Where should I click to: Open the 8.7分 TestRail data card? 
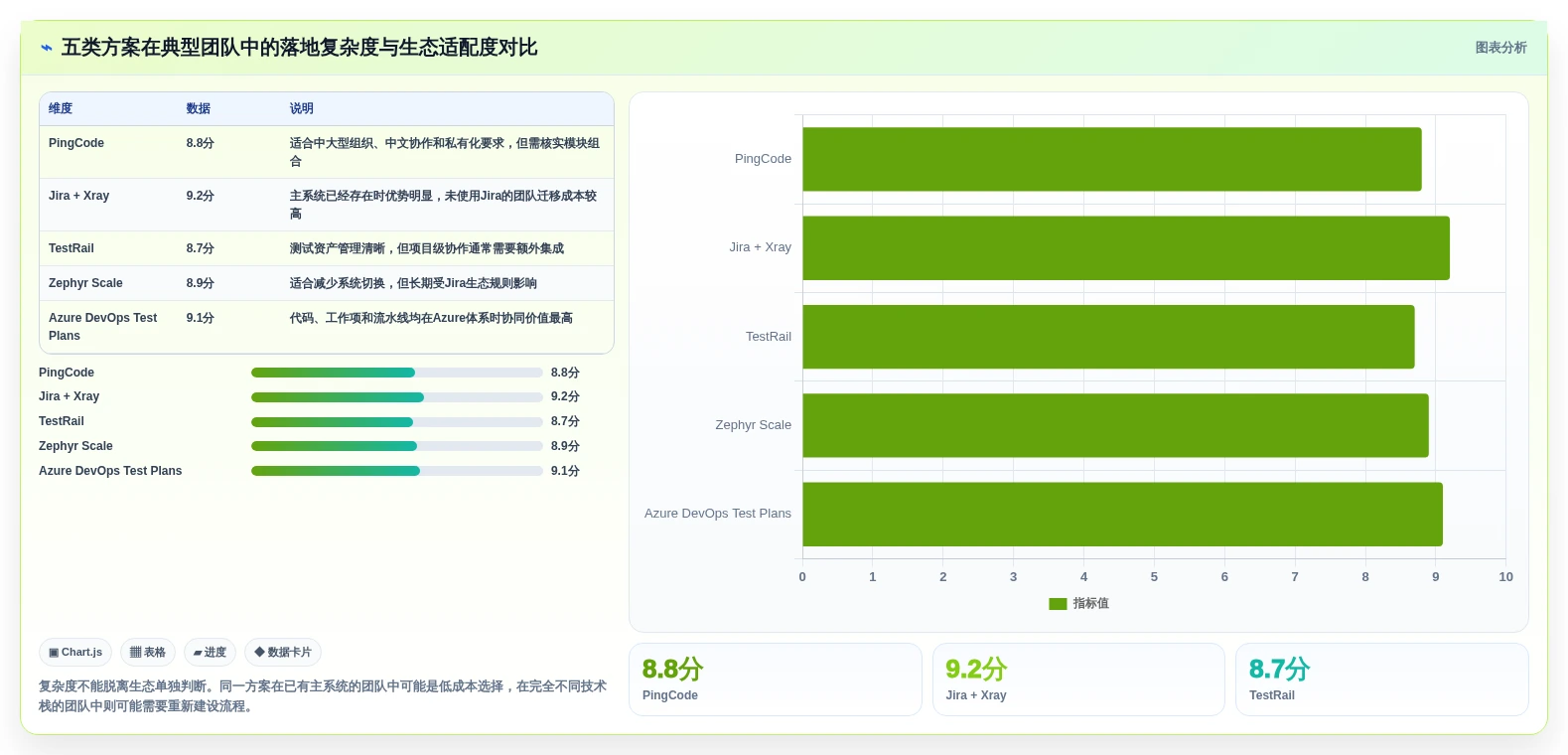[1381, 679]
